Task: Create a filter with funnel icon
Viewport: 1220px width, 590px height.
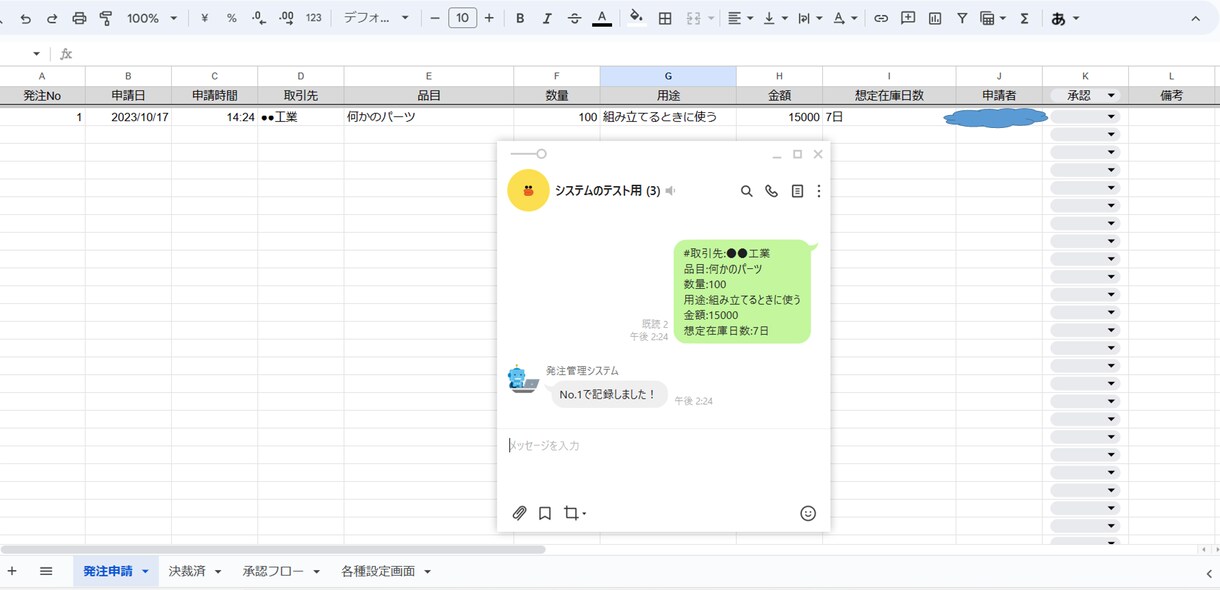Action: [x=962, y=18]
